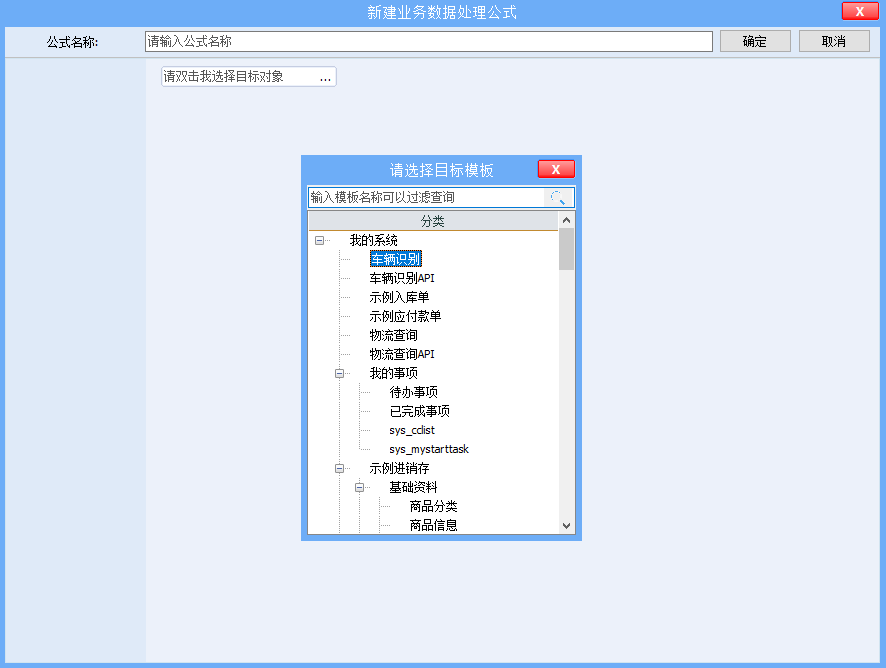
Task: Collapse the 我的系统 root node
Action: (319, 241)
